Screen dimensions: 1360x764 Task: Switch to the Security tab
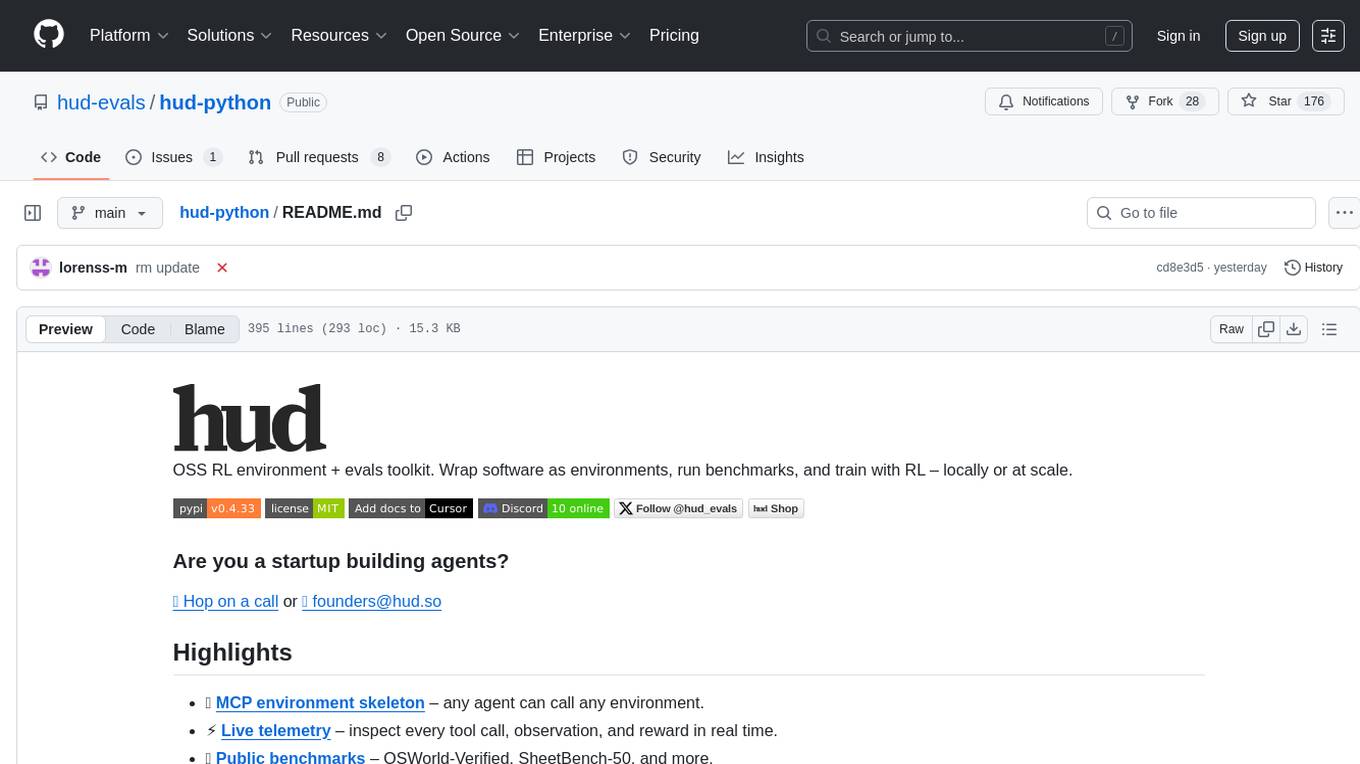coord(662,157)
